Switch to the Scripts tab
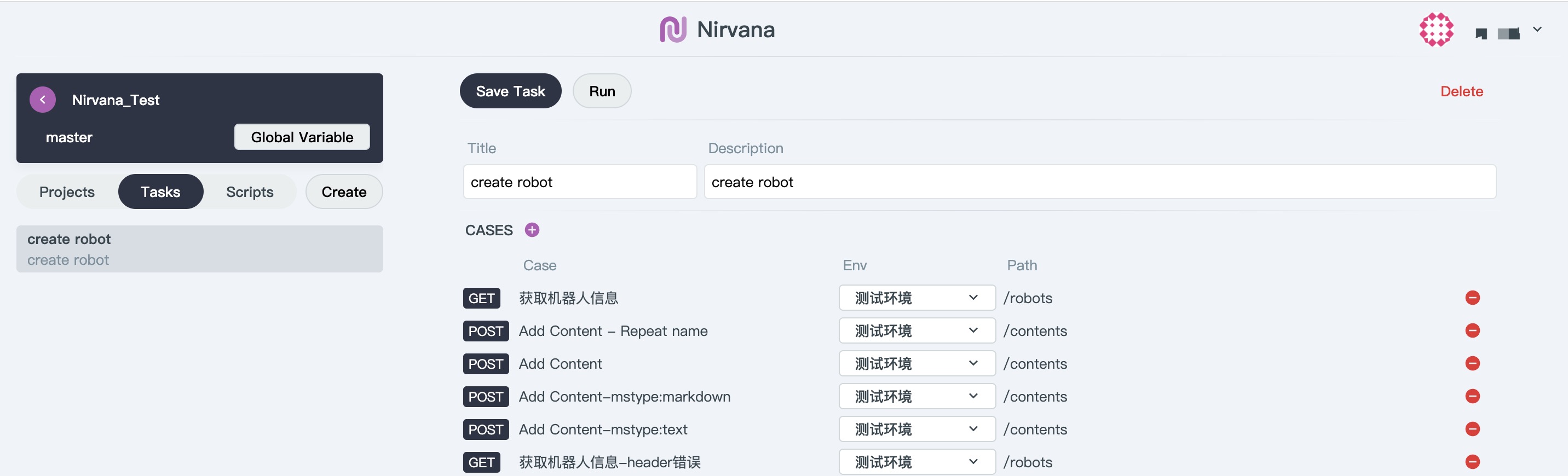Image resolution: width=1568 pixels, height=476 pixels. click(250, 192)
